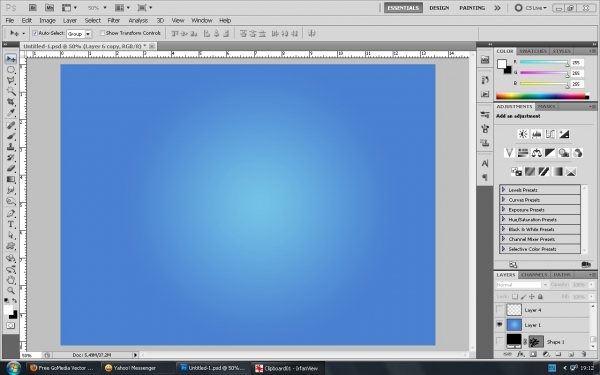Toggle Quick Mask mode

[x=10, y=326]
